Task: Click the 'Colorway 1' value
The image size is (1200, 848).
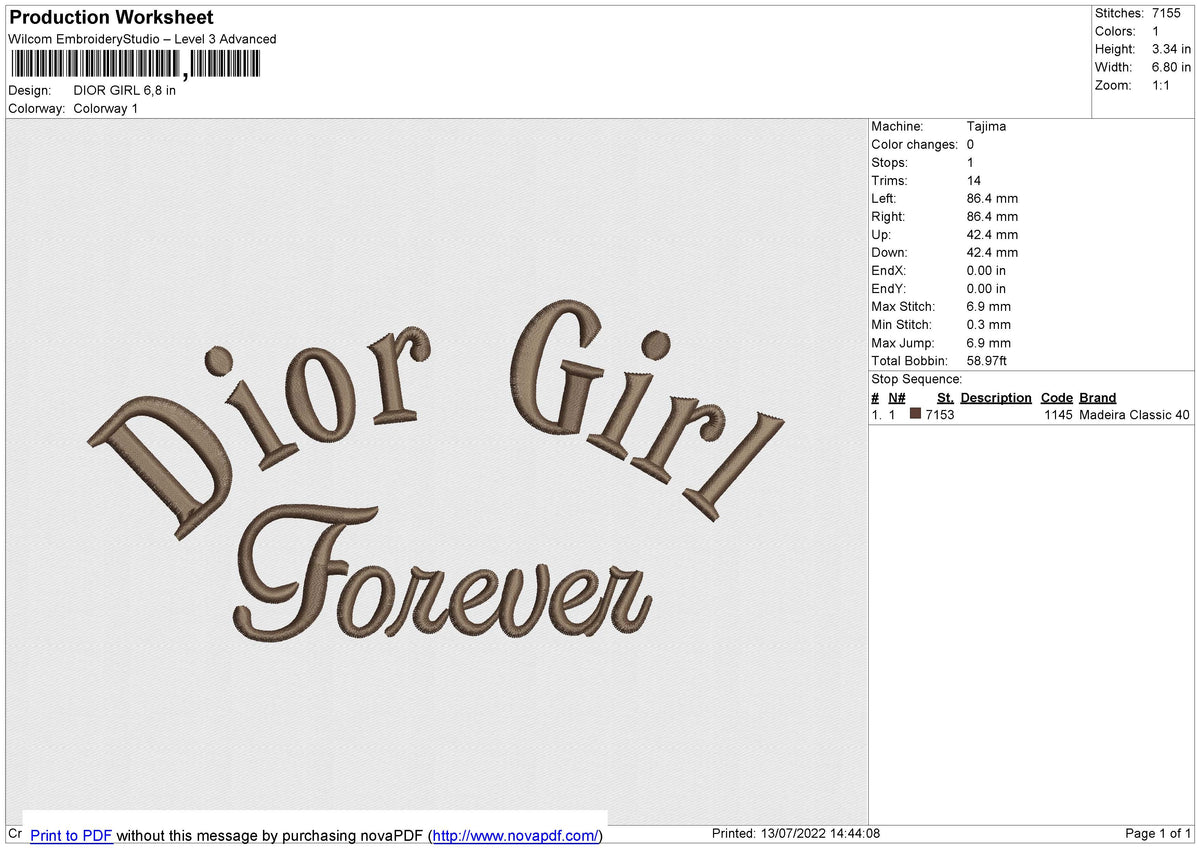Action: click(106, 108)
